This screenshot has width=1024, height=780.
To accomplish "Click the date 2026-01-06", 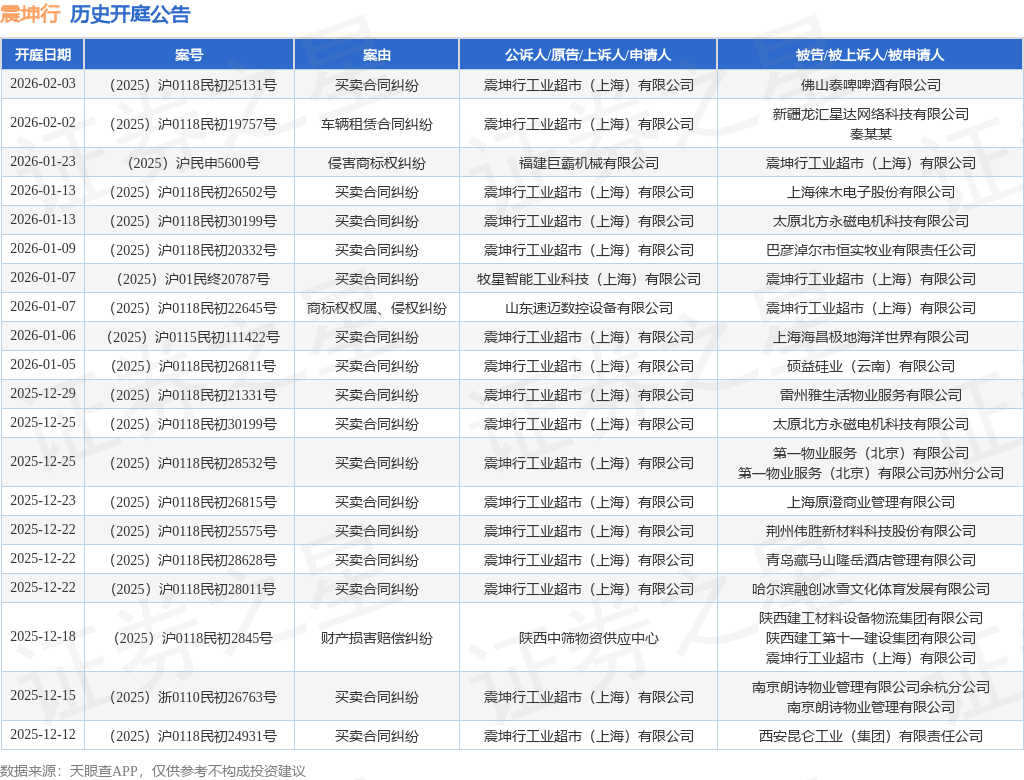I will 42,336.
